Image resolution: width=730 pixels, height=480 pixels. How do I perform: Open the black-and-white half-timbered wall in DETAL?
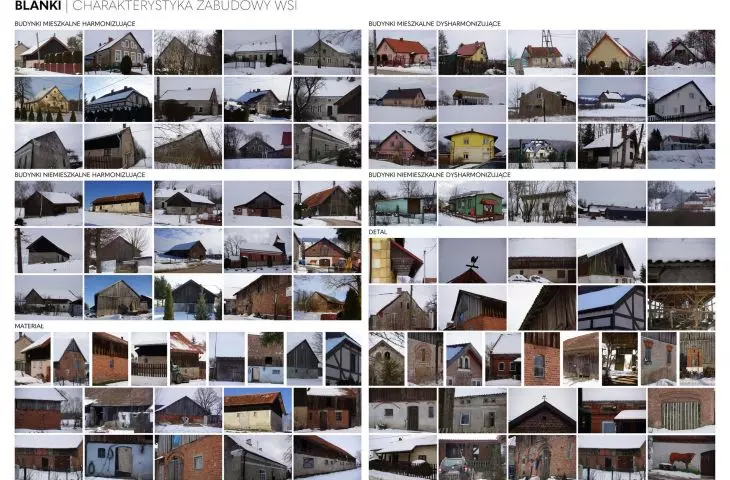612,308
